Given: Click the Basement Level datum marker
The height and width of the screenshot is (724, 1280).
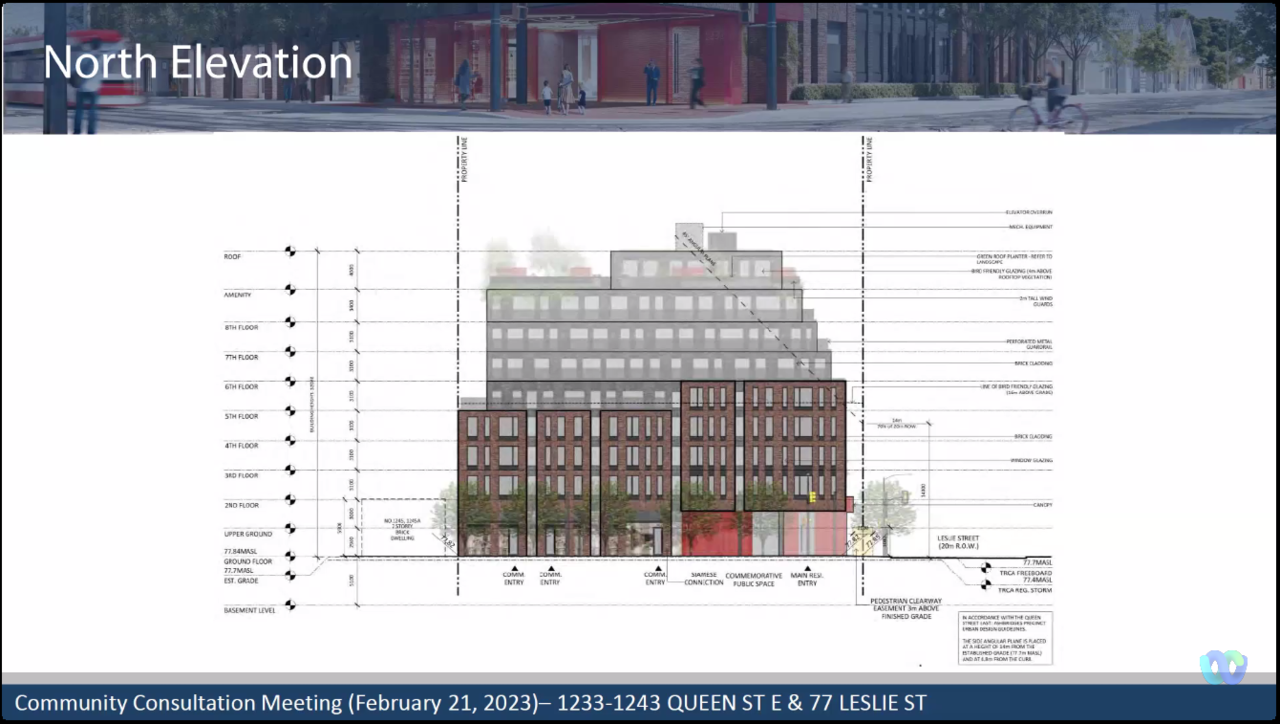Looking at the screenshot, I should click(x=290, y=605).
